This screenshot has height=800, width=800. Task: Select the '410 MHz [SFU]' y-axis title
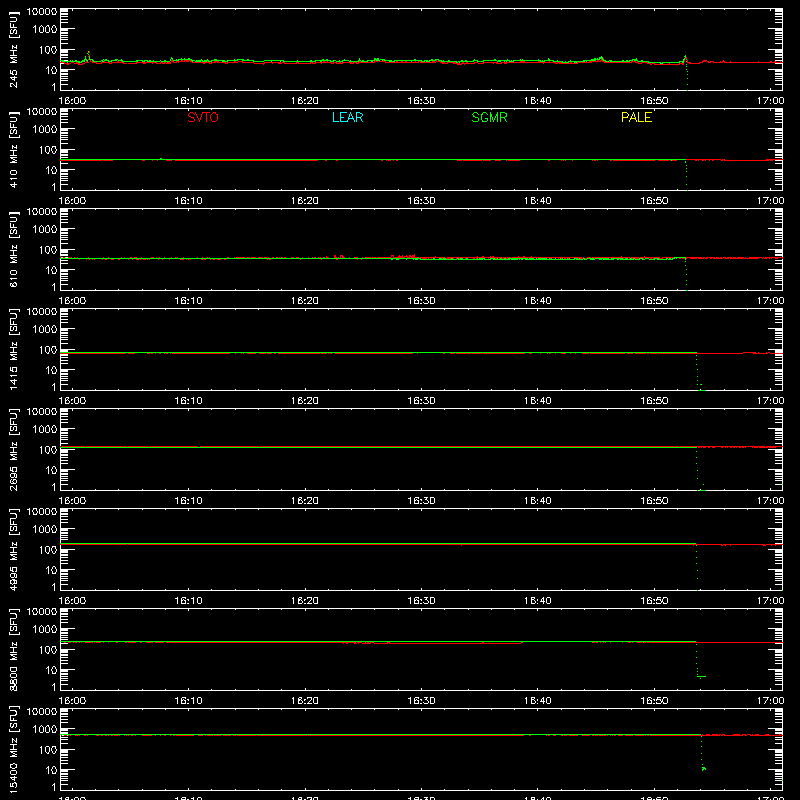click(13, 149)
